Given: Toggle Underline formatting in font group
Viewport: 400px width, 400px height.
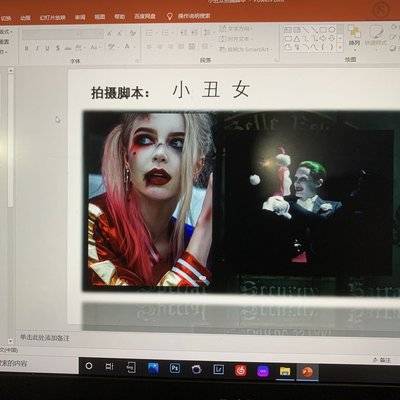Looking at the screenshot, I should pyautogui.click(x=47, y=49).
